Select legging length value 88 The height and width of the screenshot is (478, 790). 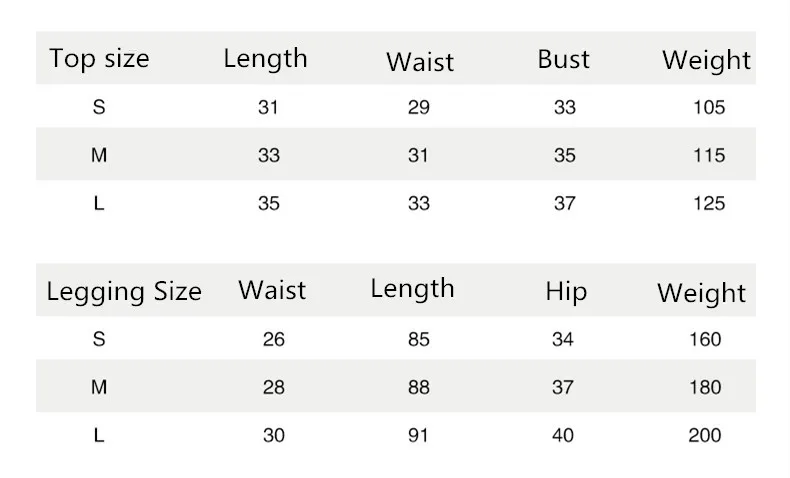click(x=419, y=387)
